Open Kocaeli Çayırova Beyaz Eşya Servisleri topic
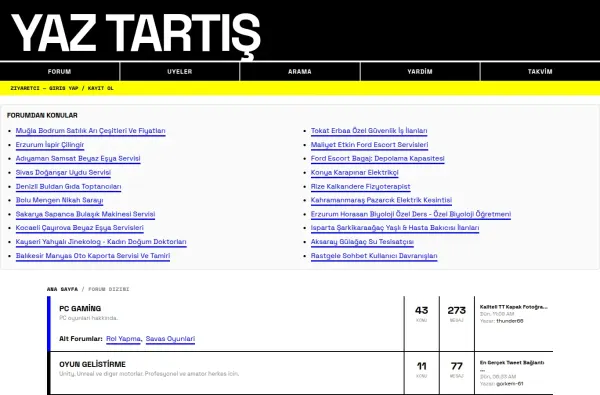This screenshot has height=395, width=600. [x=80, y=228]
